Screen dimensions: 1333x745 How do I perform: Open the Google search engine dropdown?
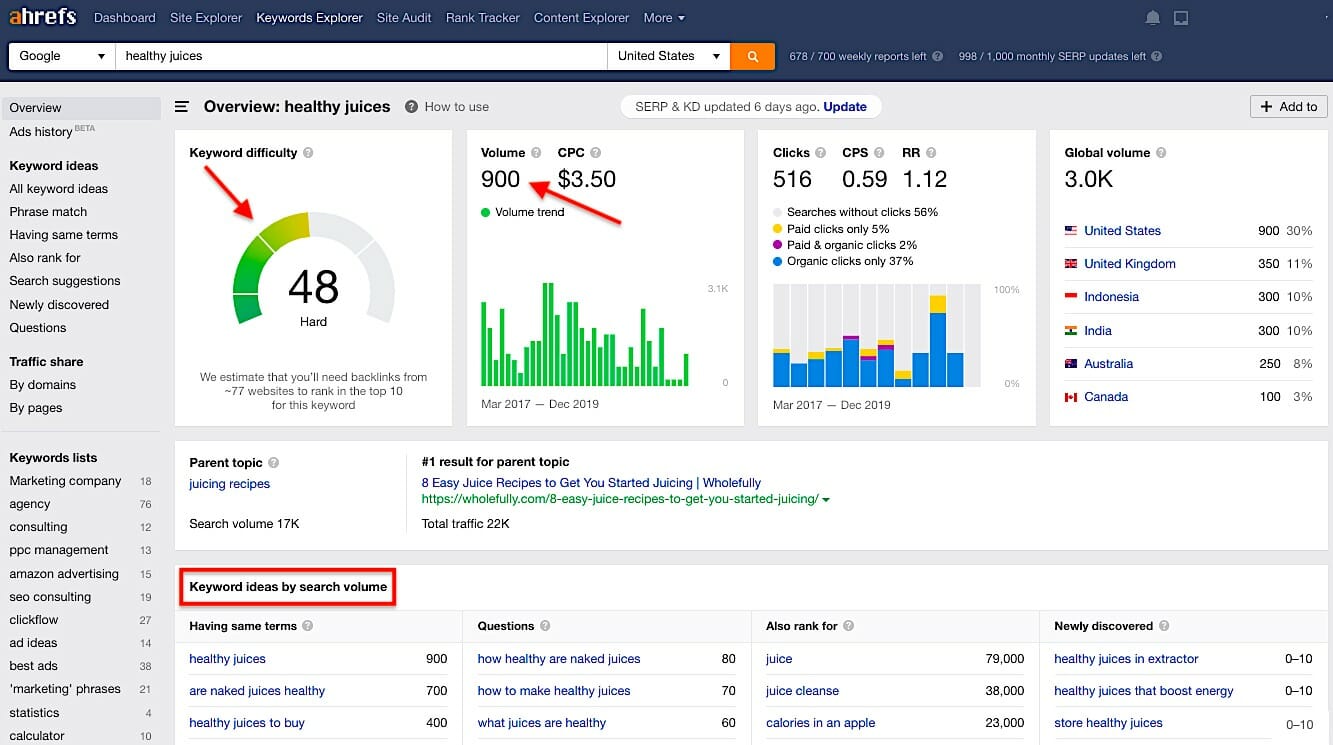pyautogui.click(x=62, y=56)
